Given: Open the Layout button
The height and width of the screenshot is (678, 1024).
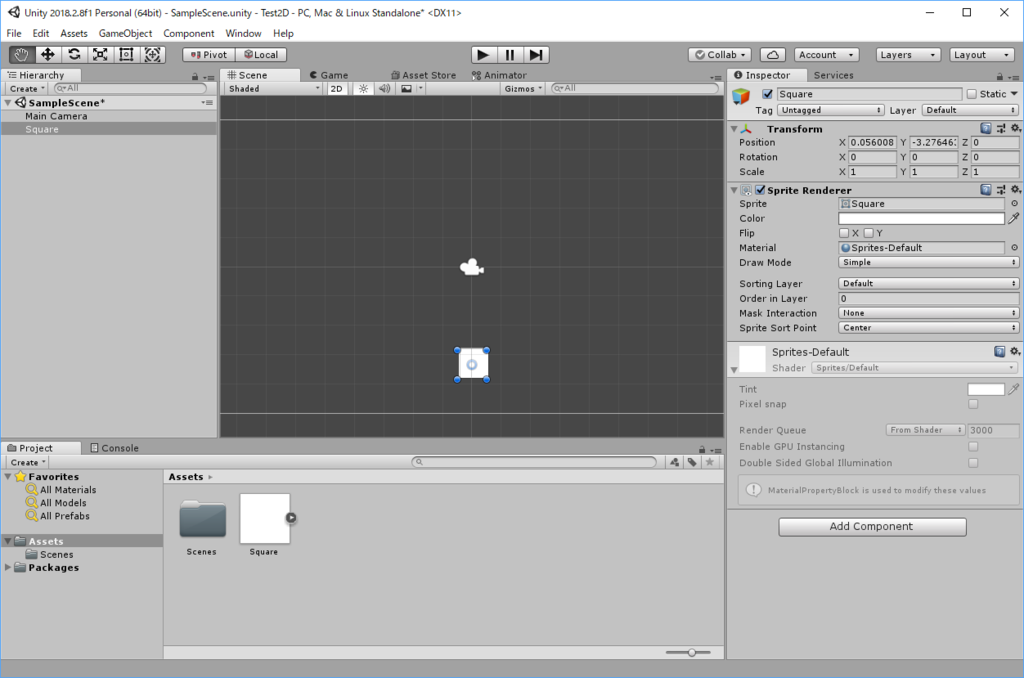Looking at the screenshot, I should pos(982,55).
